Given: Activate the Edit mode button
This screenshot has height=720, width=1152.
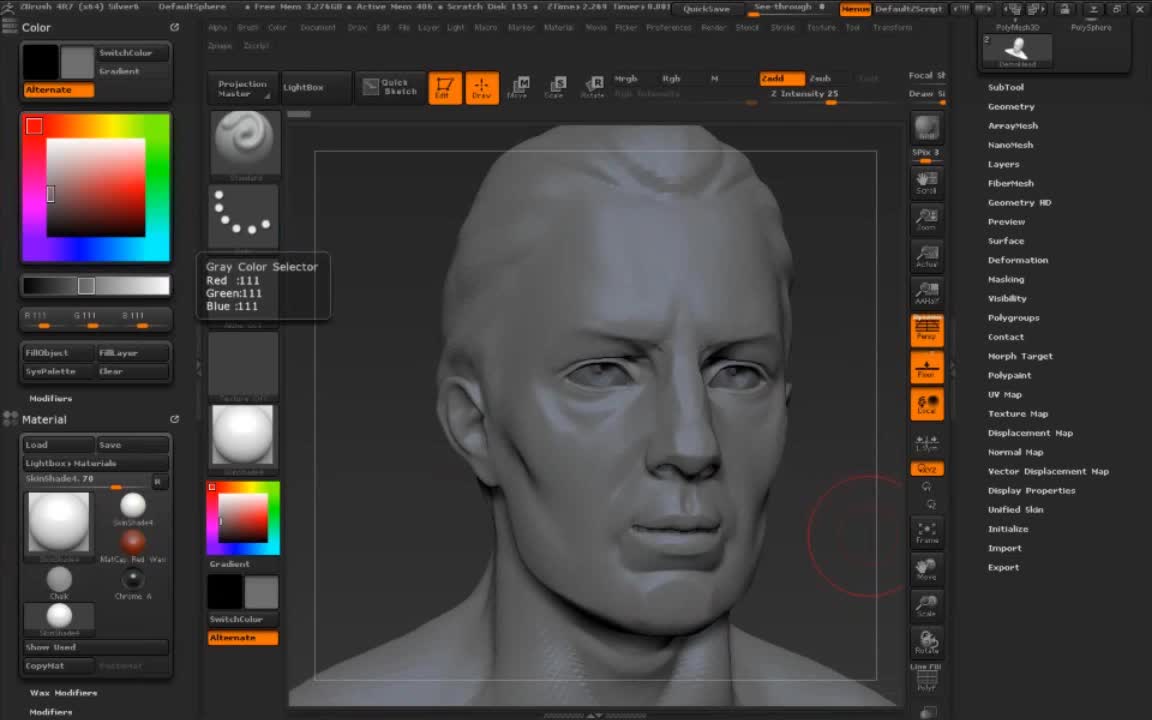Looking at the screenshot, I should click(444, 88).
